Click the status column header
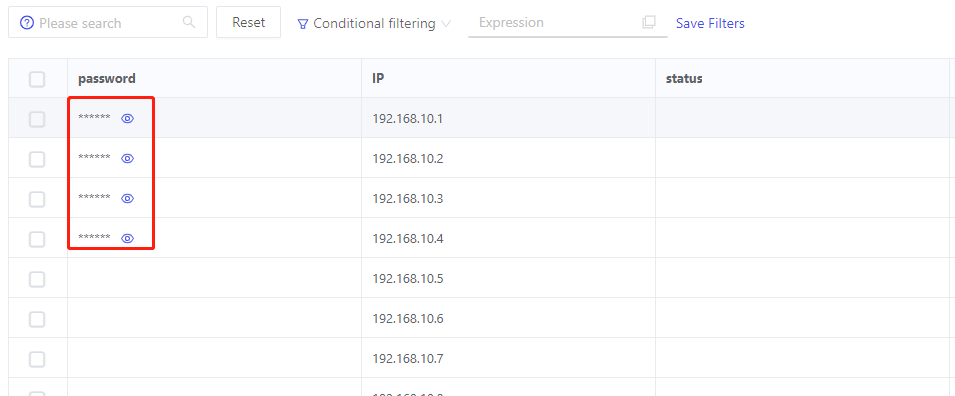 684,79
